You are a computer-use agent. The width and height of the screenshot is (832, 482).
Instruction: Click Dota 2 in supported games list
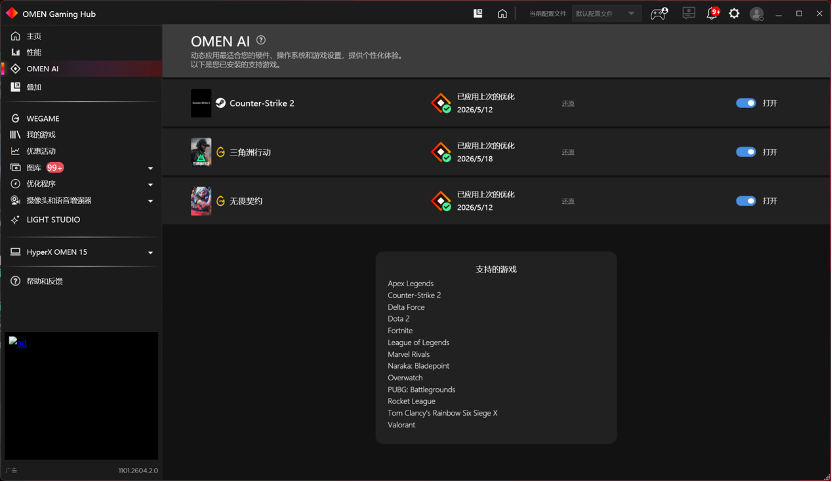coord(398,319)
